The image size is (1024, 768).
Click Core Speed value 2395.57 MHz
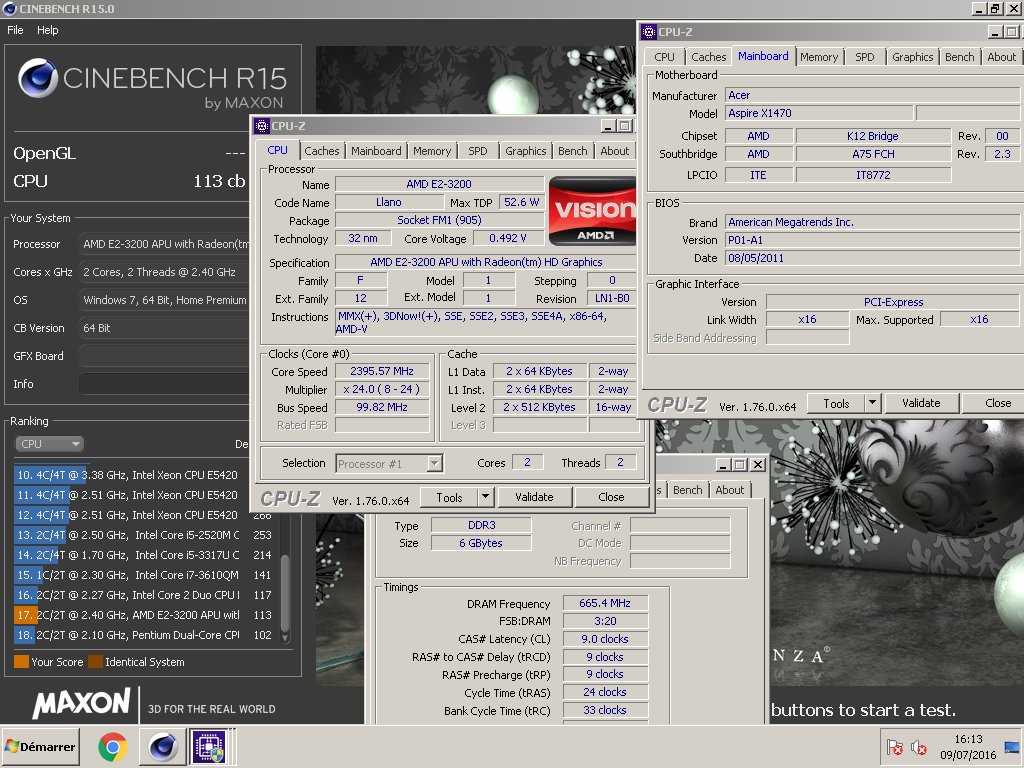point(382,372)
